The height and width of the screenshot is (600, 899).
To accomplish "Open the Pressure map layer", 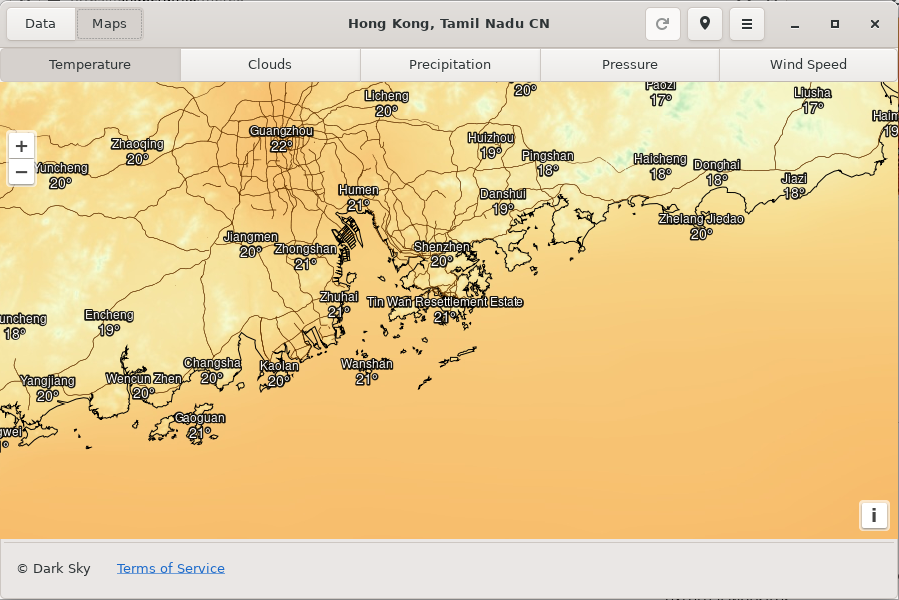I will point(629,64).
